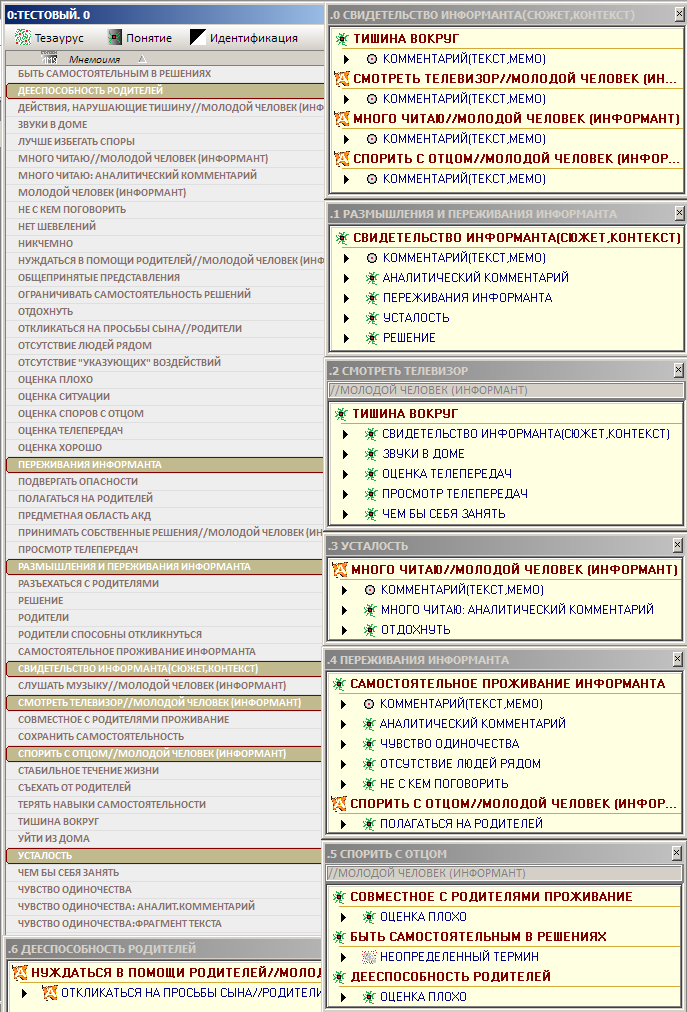Click green icon beside ОТДОХНУТЬ in panel .3

coord(369,630)
